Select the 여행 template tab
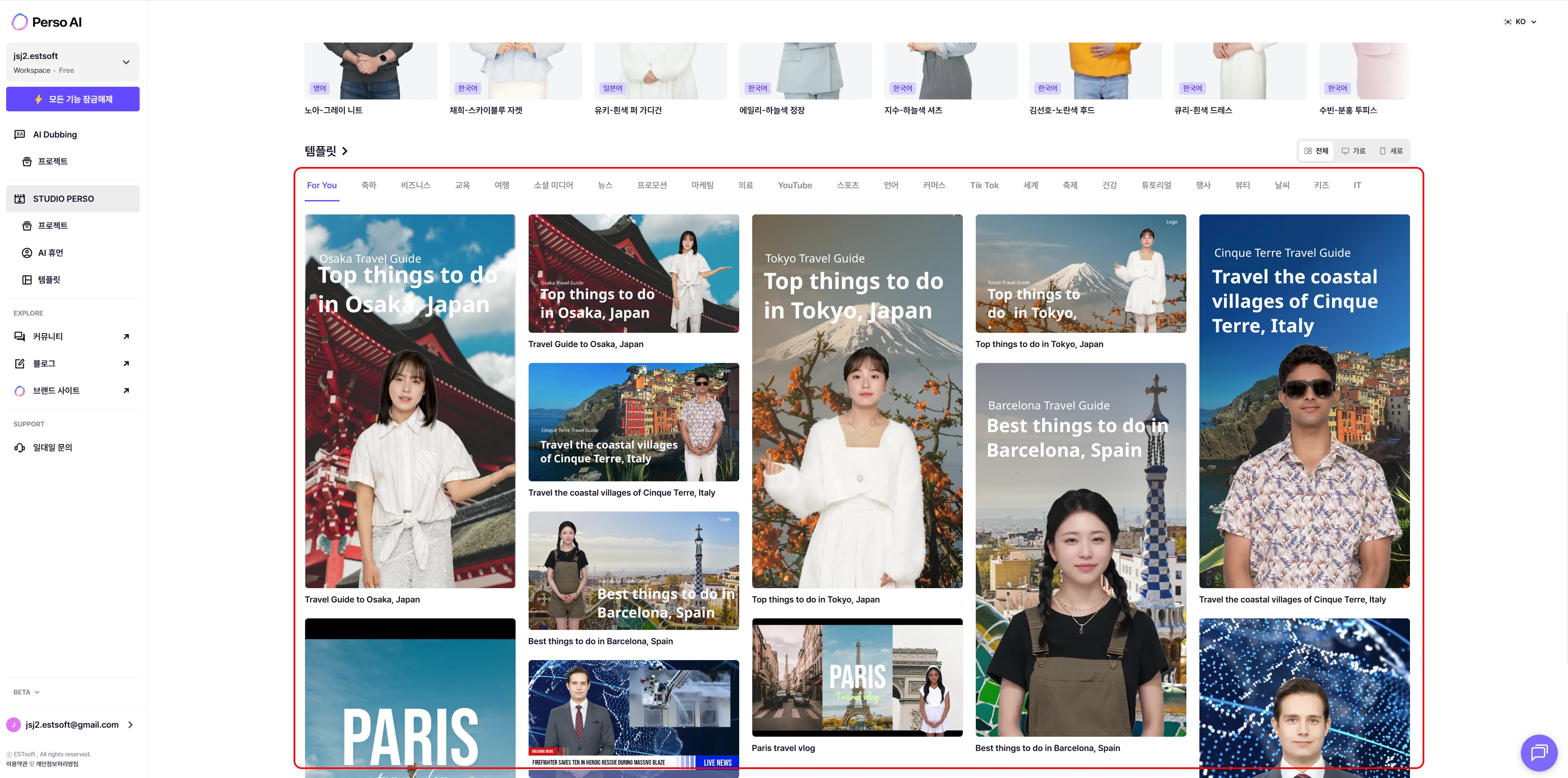The width and height of the screenshot is (1568, 778). coord(502,185)
